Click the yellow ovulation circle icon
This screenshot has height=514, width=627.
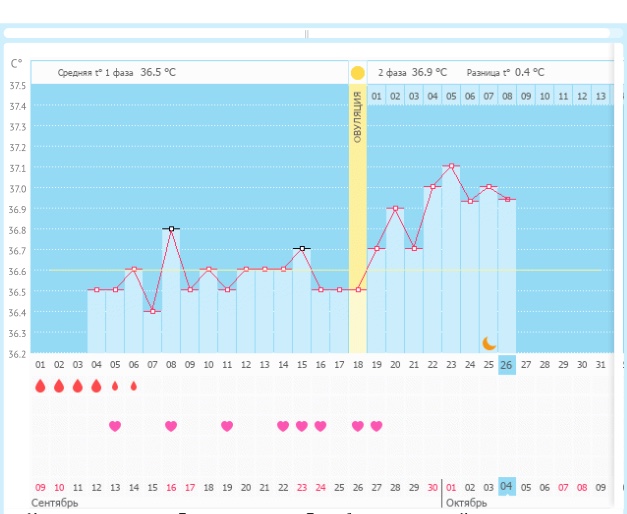357,73
